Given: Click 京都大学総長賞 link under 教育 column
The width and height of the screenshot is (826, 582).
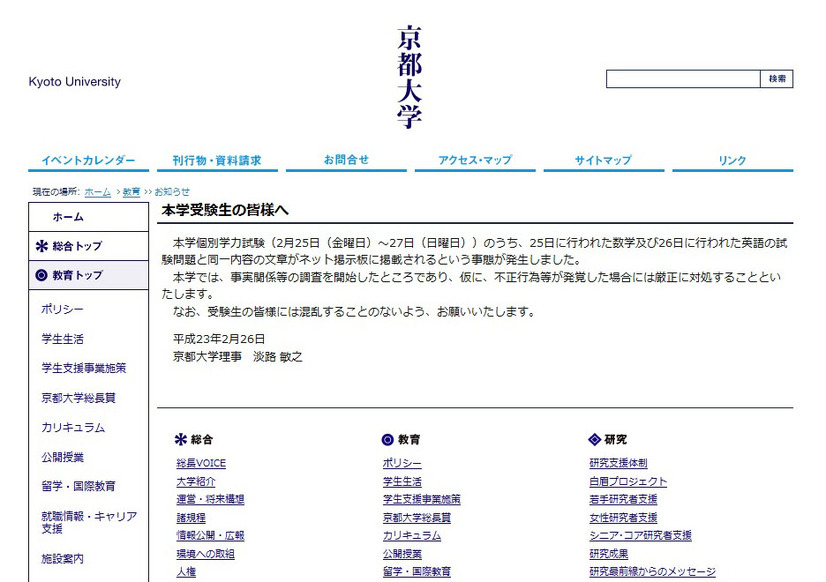Looking at the screenshot, I should click(x=417, y=518).
